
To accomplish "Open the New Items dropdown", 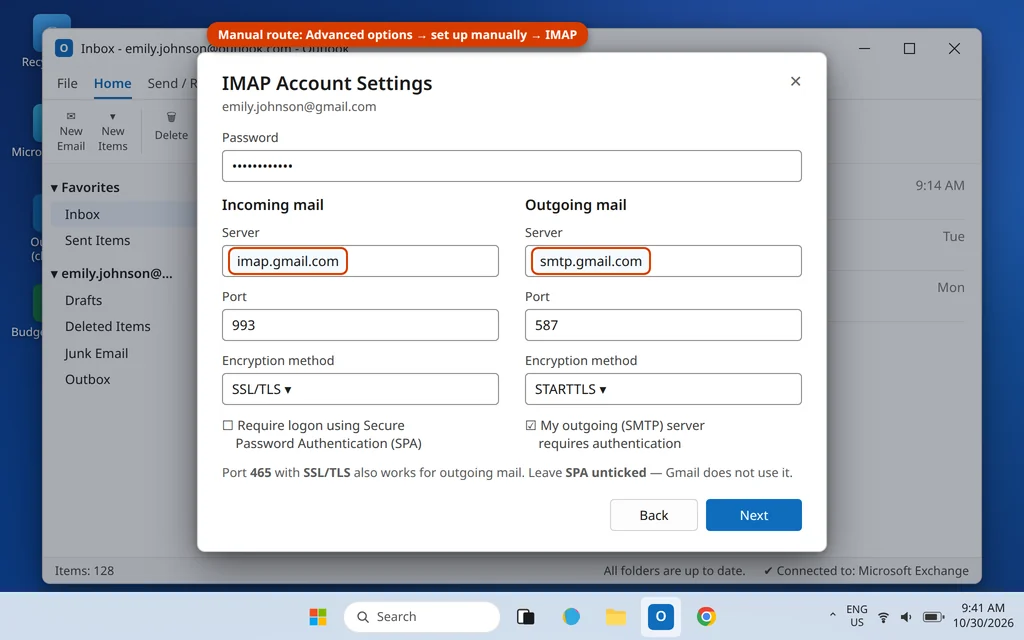I will 112,131.
